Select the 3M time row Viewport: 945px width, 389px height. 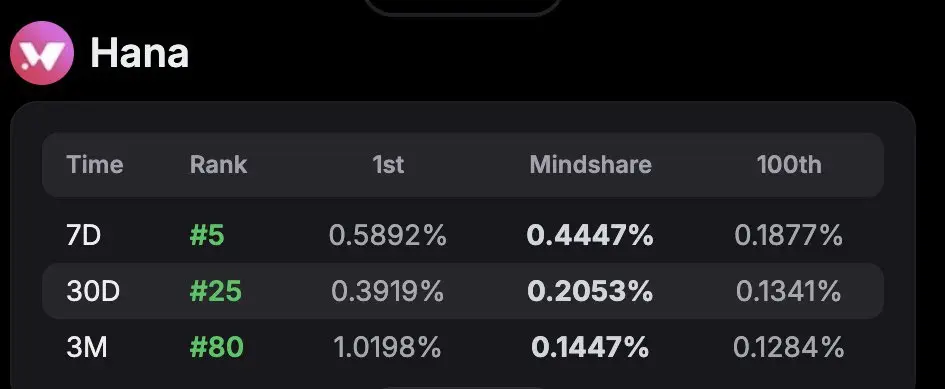pos(463,347)
